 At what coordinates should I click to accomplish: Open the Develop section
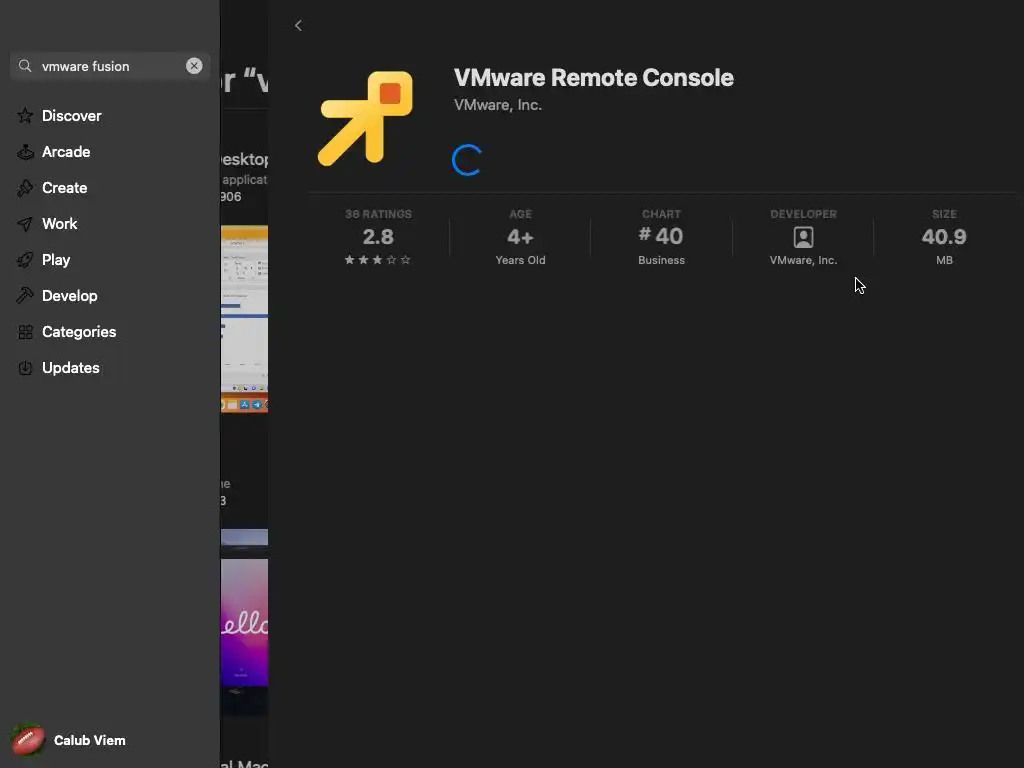[69, 295]
